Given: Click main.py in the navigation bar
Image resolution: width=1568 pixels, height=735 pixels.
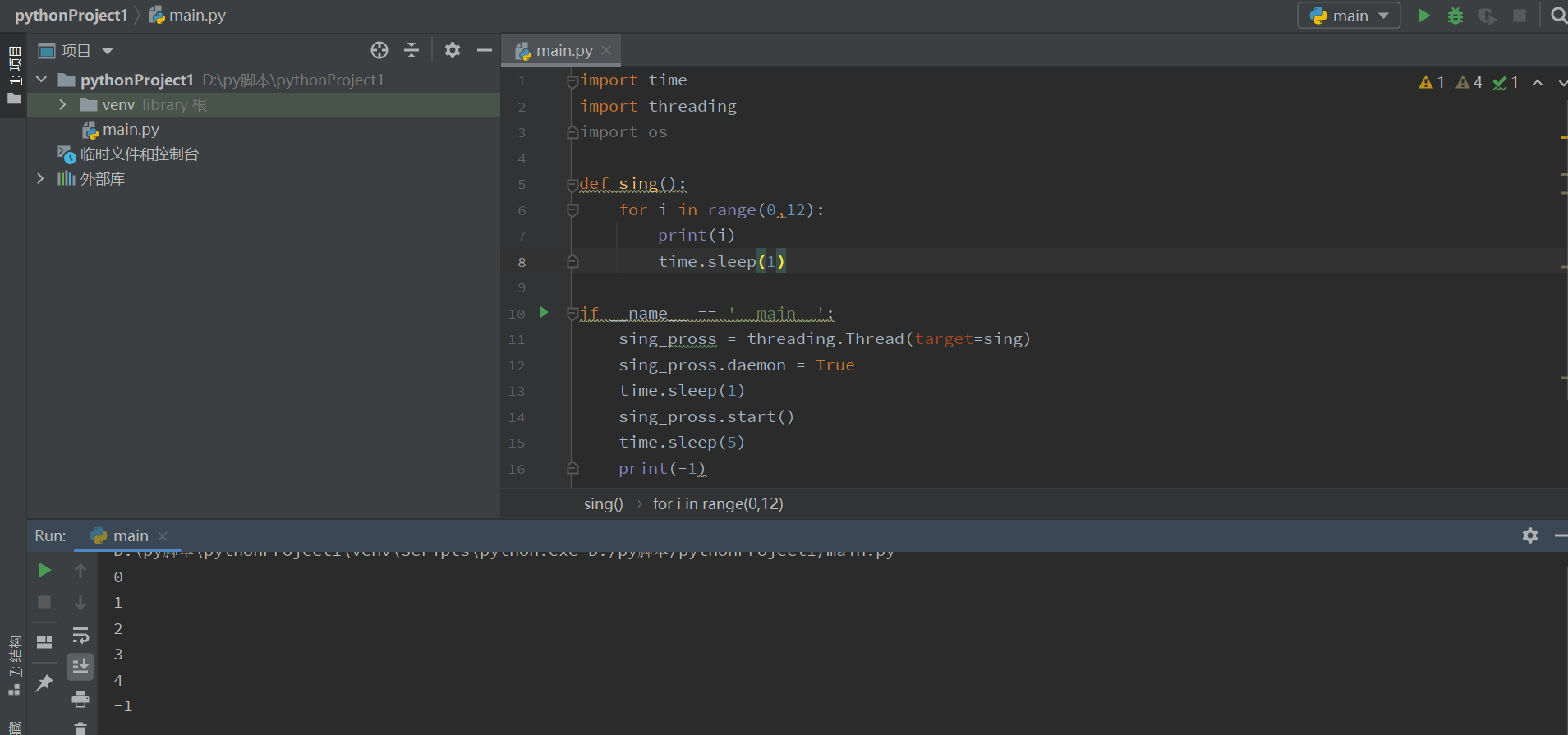Looking at the screenshot, I should [187, 16].
